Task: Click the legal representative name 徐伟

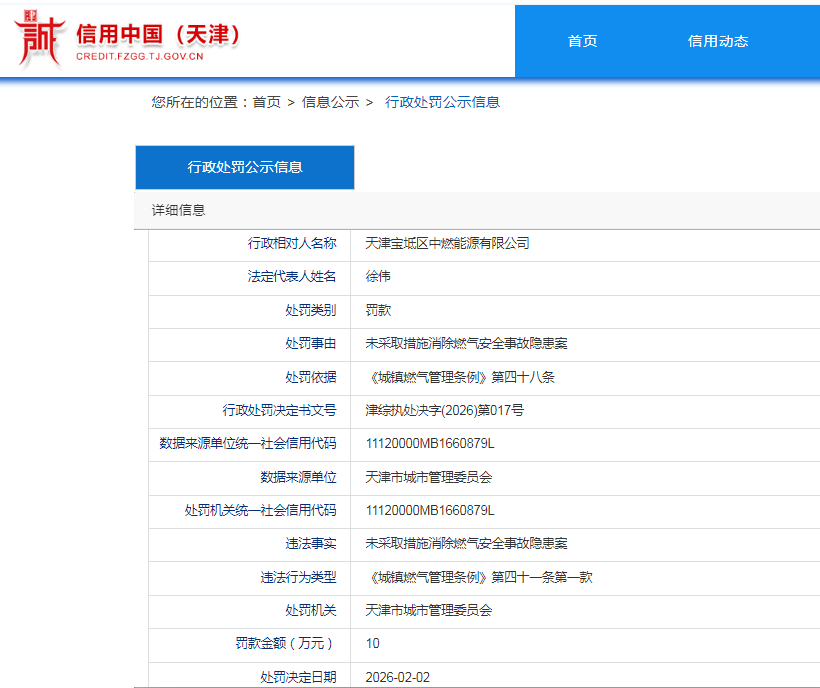Action: click(x=378, y=277)
